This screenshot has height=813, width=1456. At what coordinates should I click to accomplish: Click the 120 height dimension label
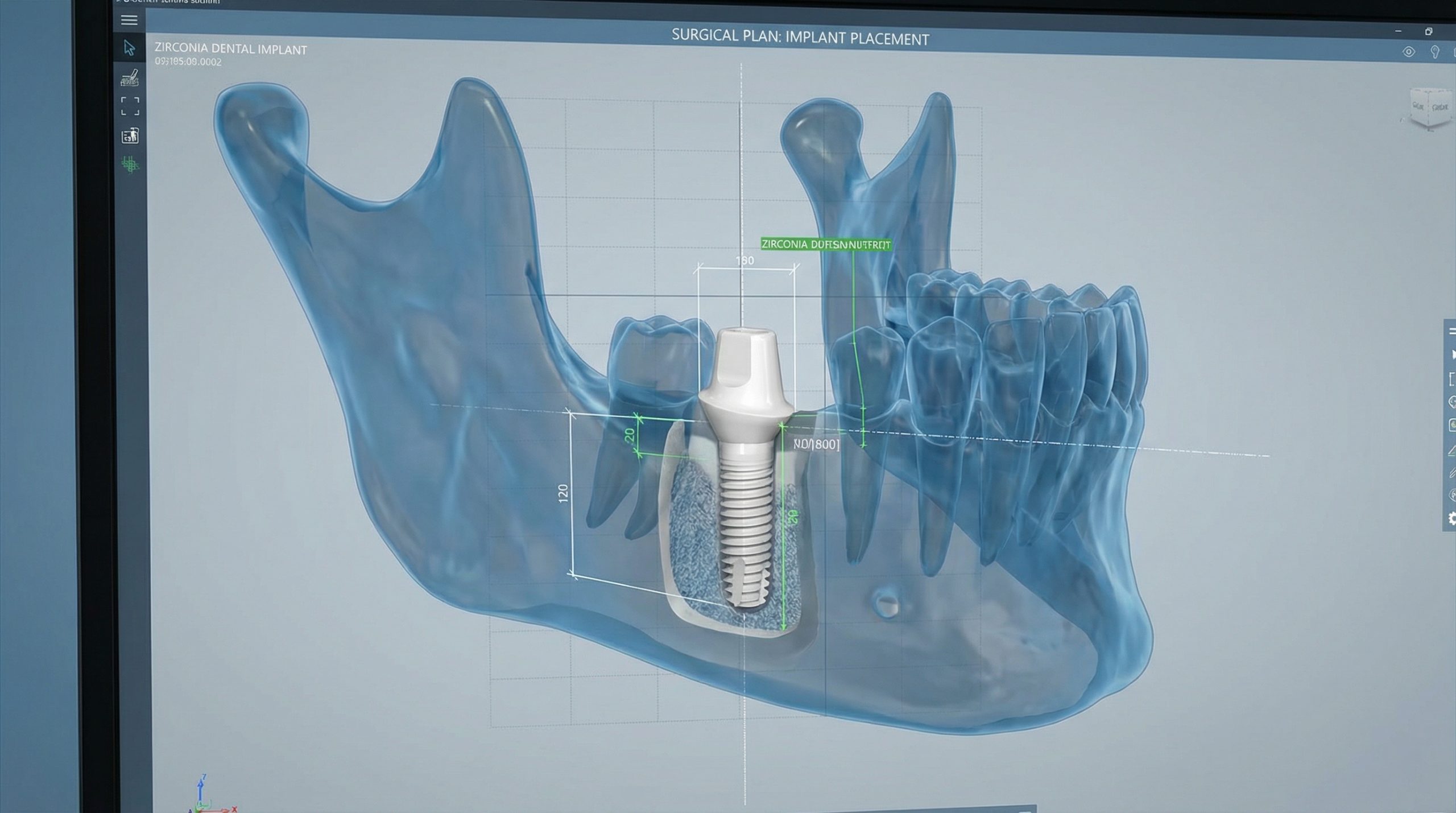tap(563, 492)
